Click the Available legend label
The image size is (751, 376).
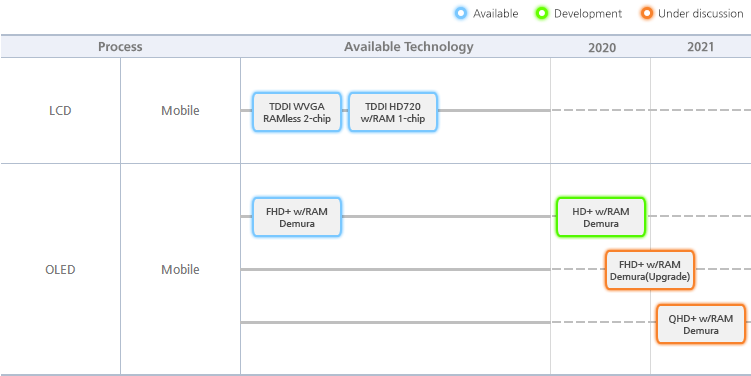coord(496,13)
